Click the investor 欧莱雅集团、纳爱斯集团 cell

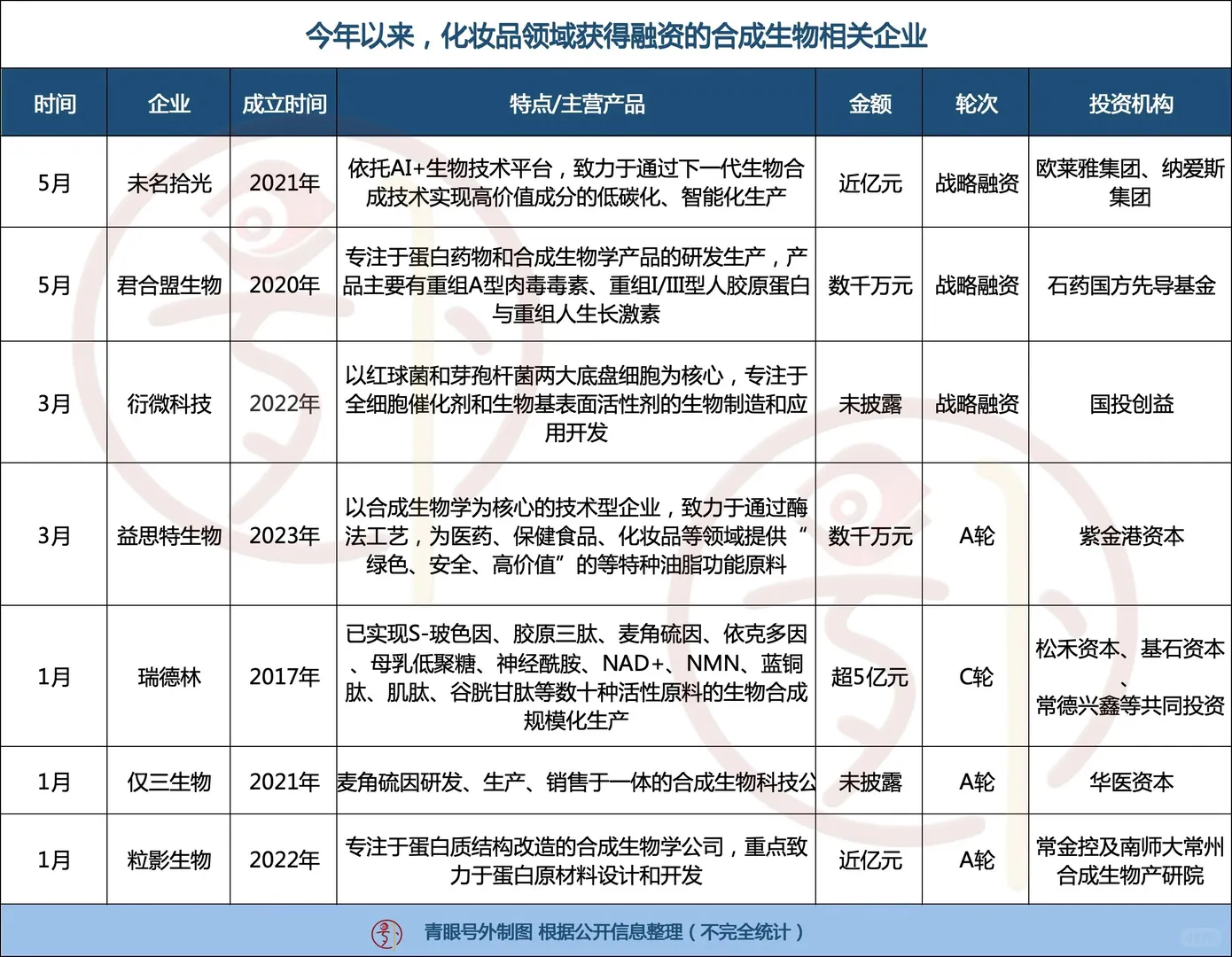click(x=1129, y=182)
